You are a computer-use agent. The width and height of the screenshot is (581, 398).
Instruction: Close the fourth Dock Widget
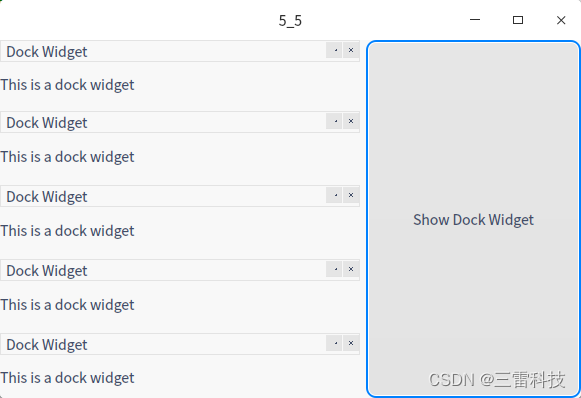point(351,269)
